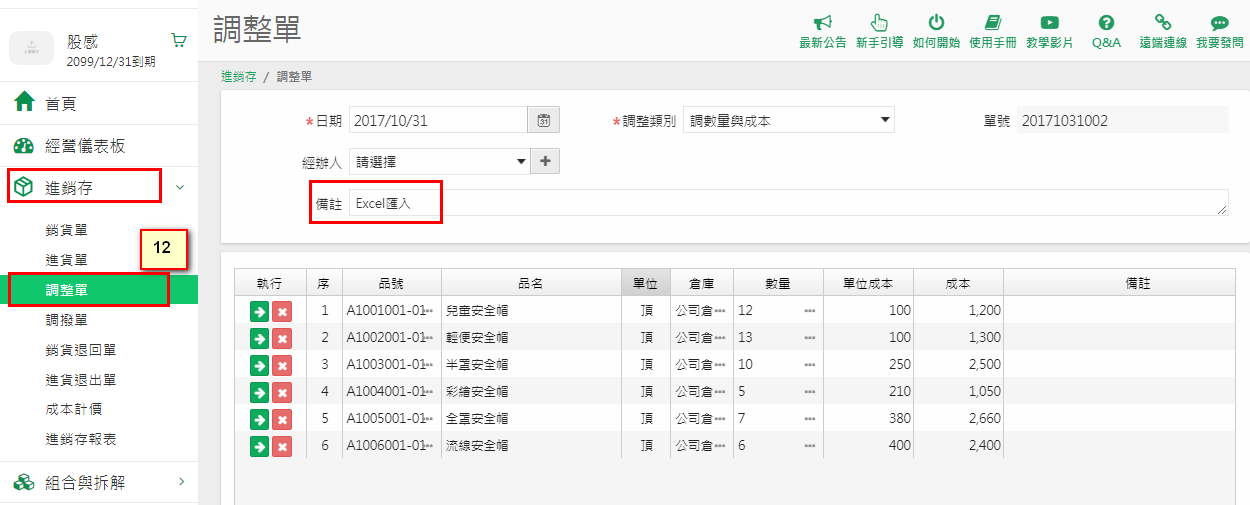Delete the 全罩安全帽 row with red X
The width and height of the screenshot is (1250, 505).
pos(282,419)
